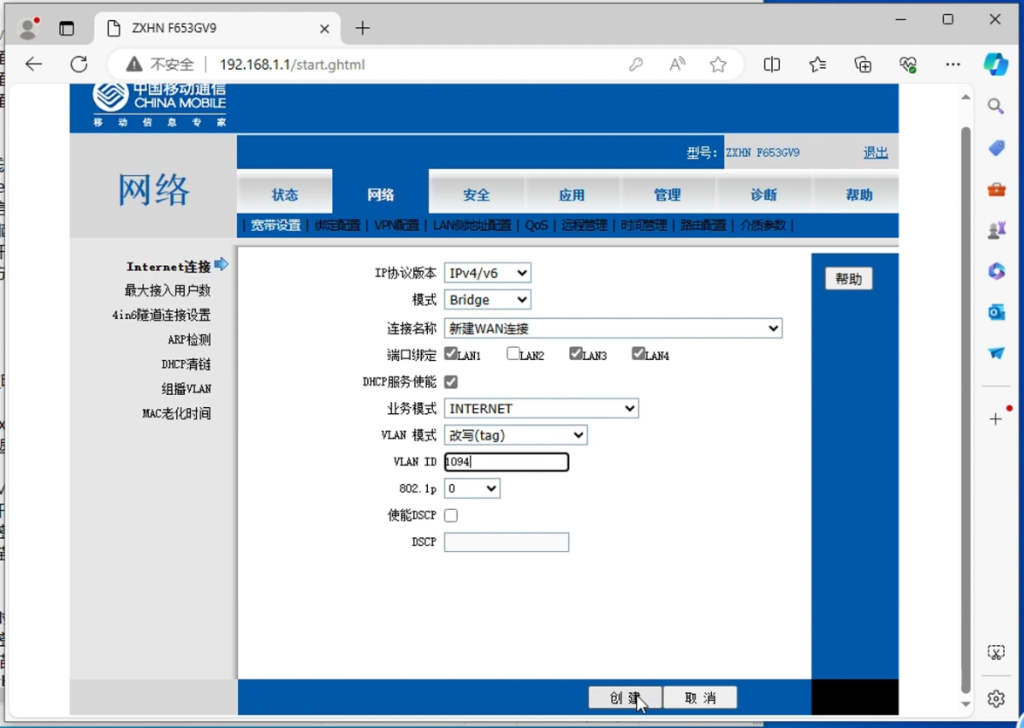Click the page vertical scrollbar
Image resolution: width=1024 pixels, height=728 pixels.
[x=965, y=400]
